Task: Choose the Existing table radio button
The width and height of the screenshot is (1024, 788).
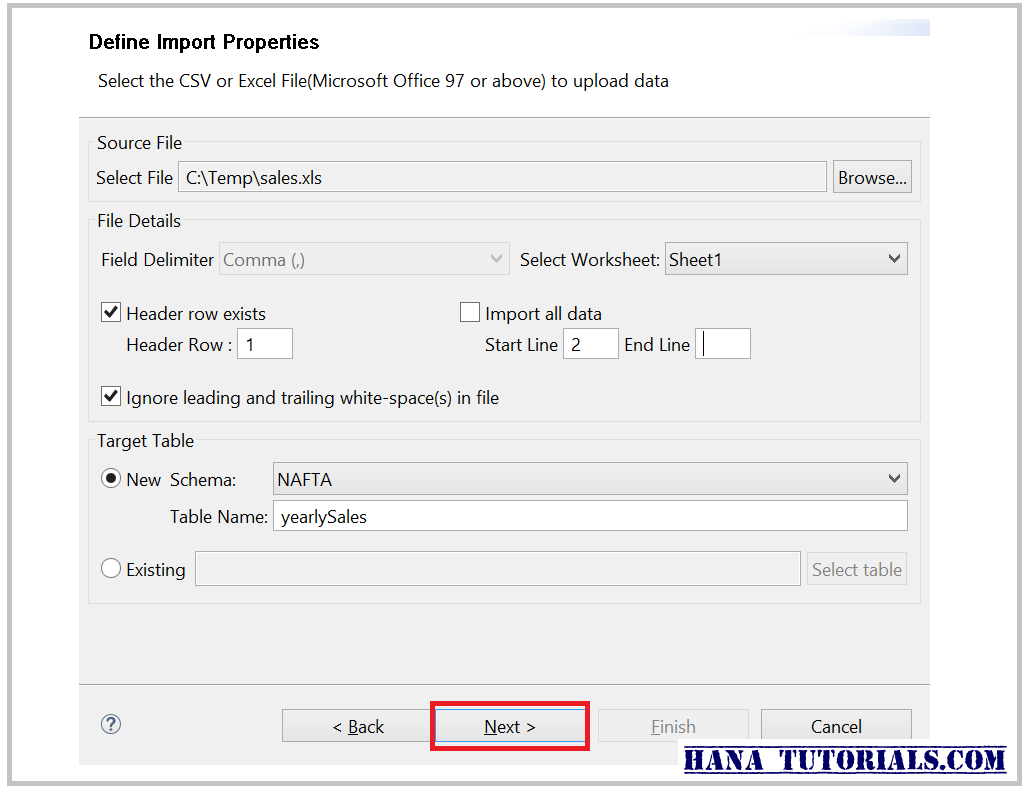Action: pyautogui.click(x=110, y=568)
